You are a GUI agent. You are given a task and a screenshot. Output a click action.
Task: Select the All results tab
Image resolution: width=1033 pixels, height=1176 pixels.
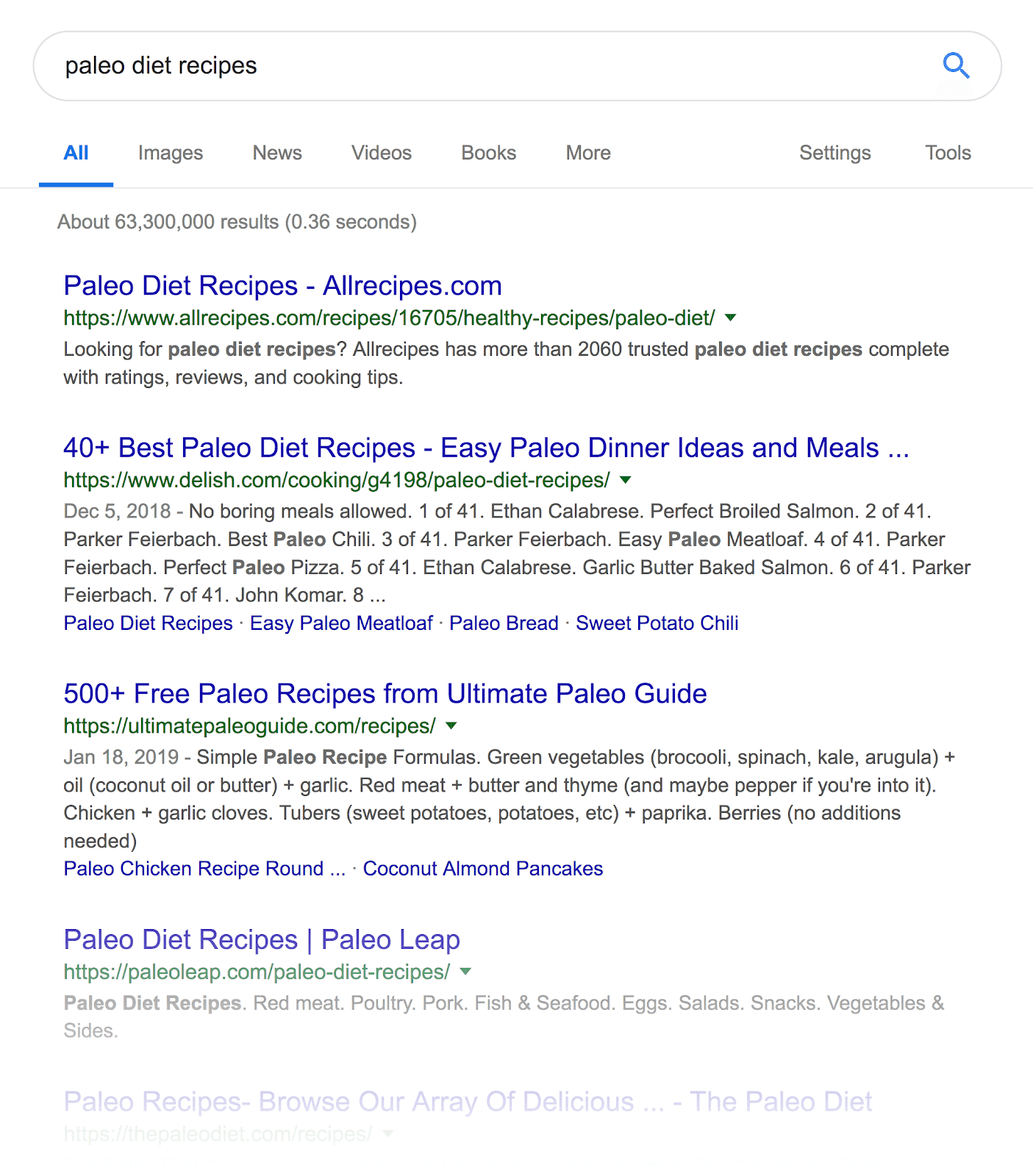(76, 153)
